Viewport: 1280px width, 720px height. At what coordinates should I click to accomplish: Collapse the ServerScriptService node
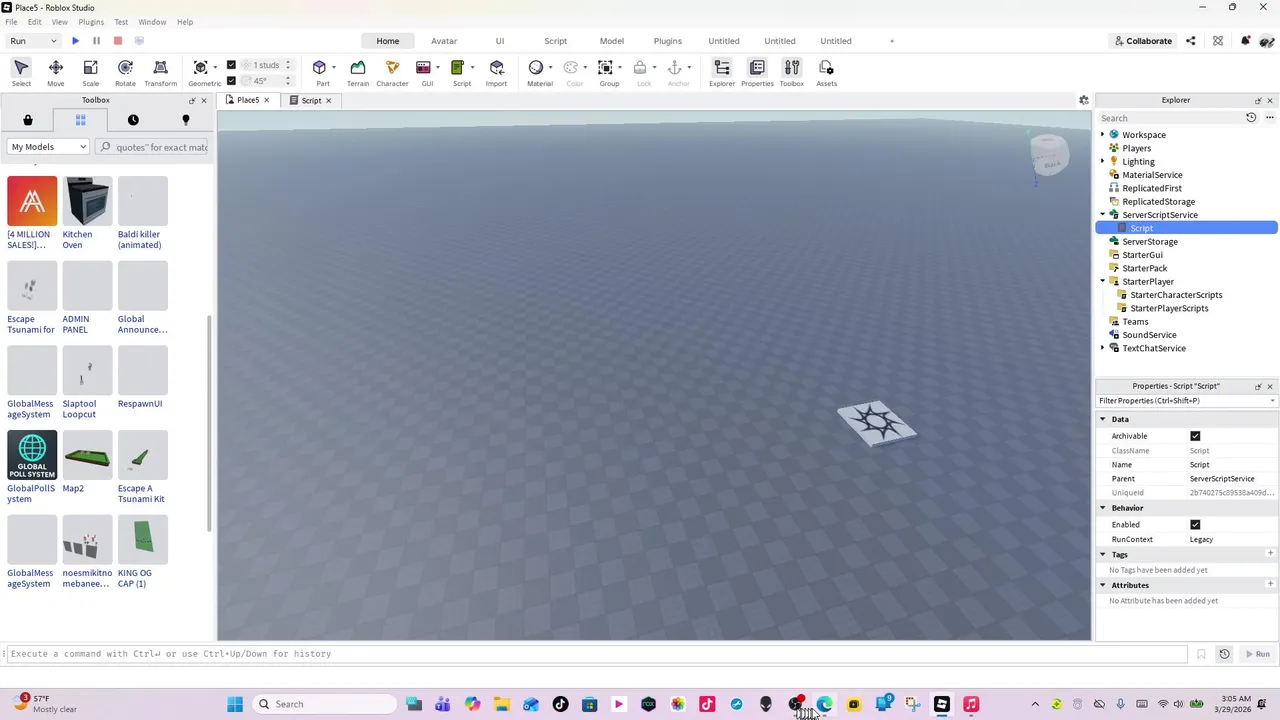point(1103,215)
